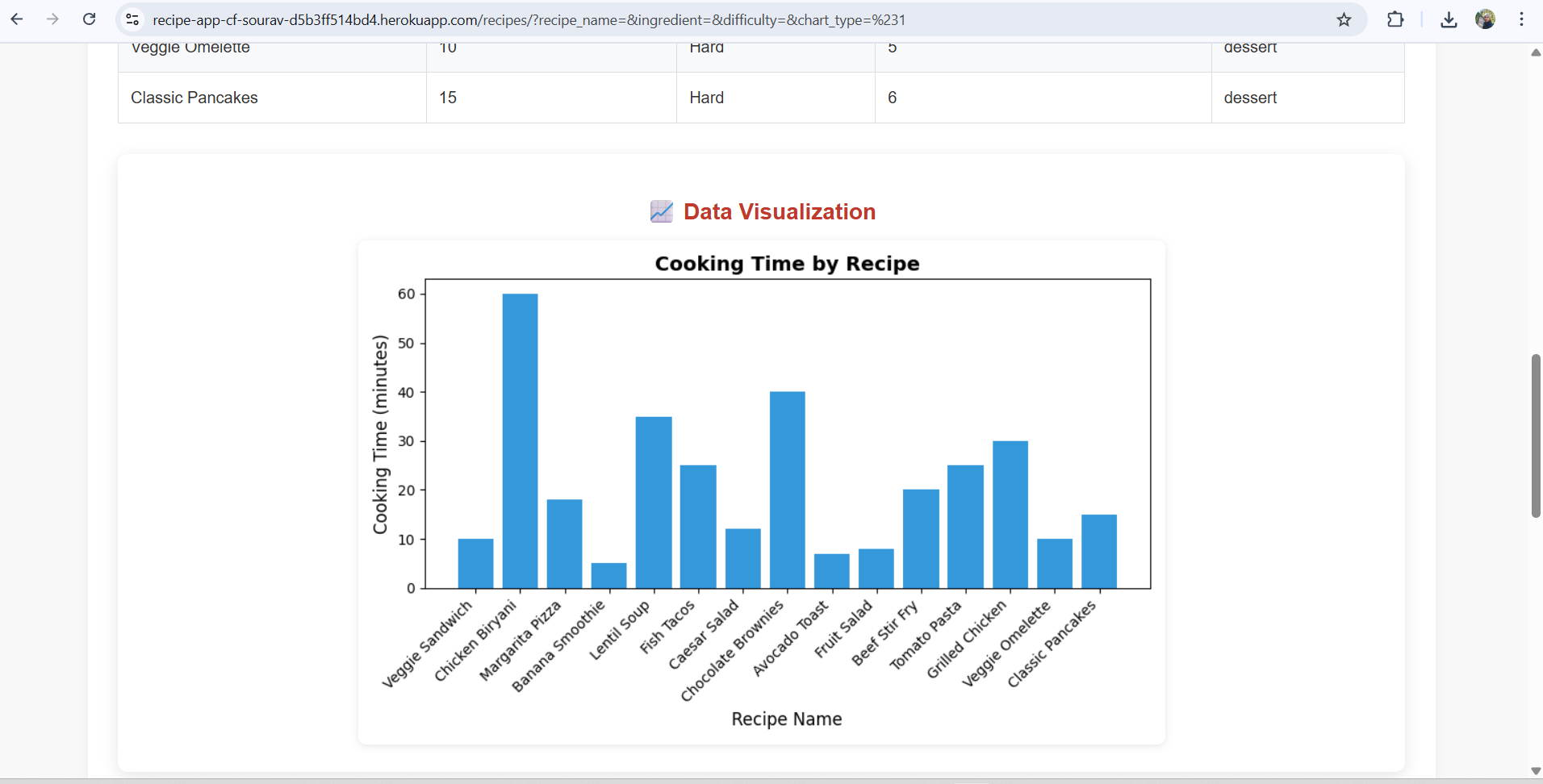
Task: Click the chart emoji beside Data Visualization
Action: (661, 211)
